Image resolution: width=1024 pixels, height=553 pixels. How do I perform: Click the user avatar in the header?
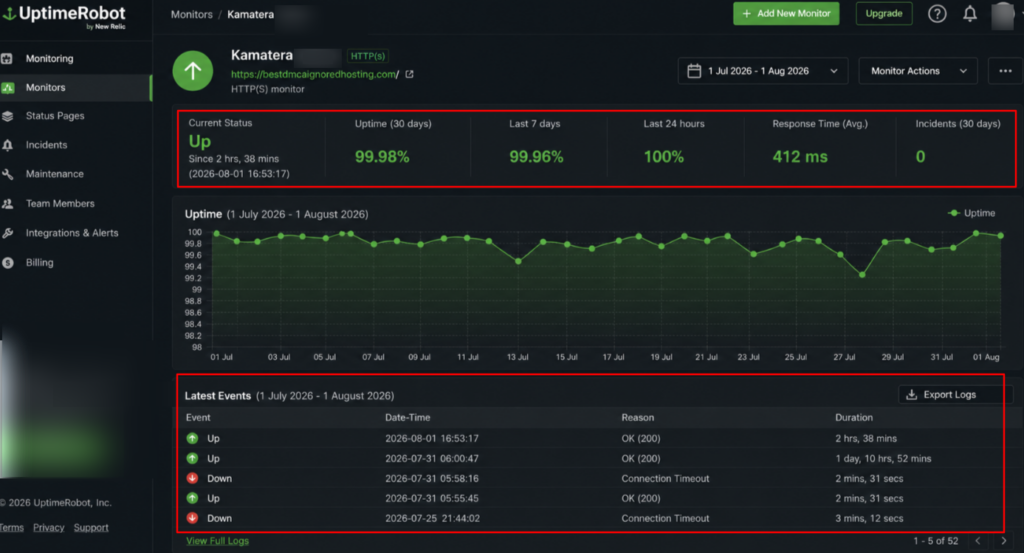1002,15
